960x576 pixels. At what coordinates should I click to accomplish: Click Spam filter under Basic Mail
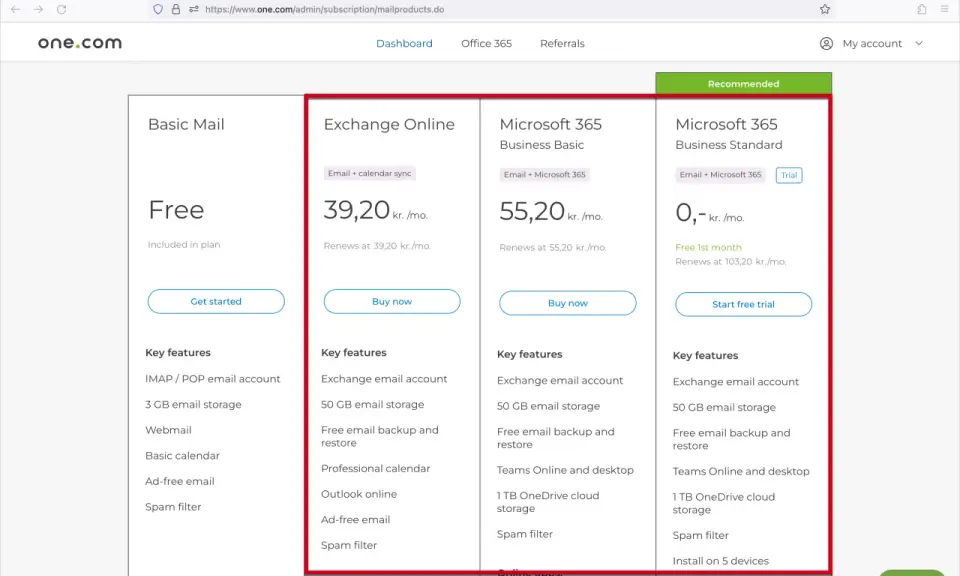173,507
